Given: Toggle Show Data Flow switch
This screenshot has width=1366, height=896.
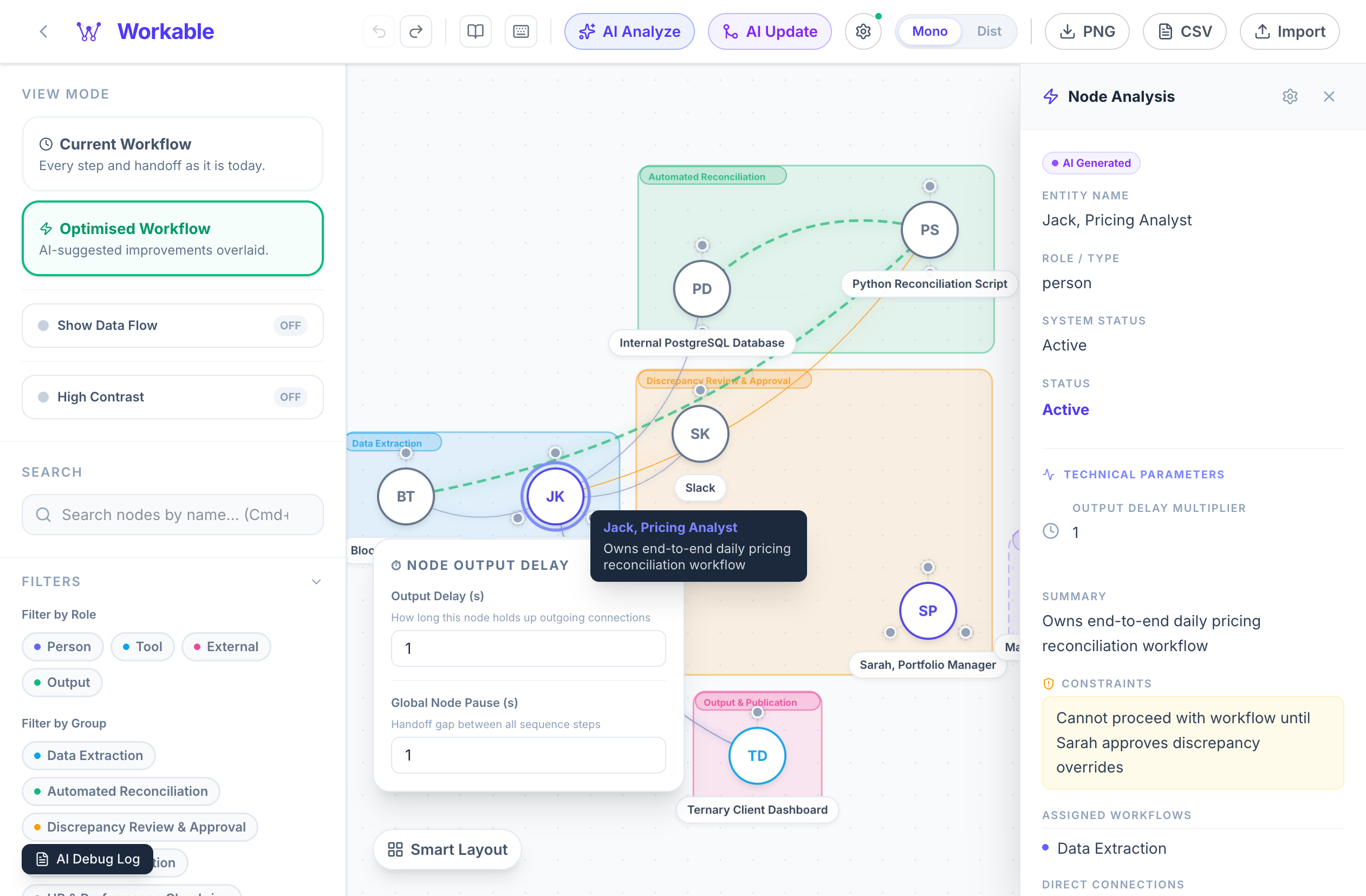Looking at the screenshot, I should coord(290,326).
